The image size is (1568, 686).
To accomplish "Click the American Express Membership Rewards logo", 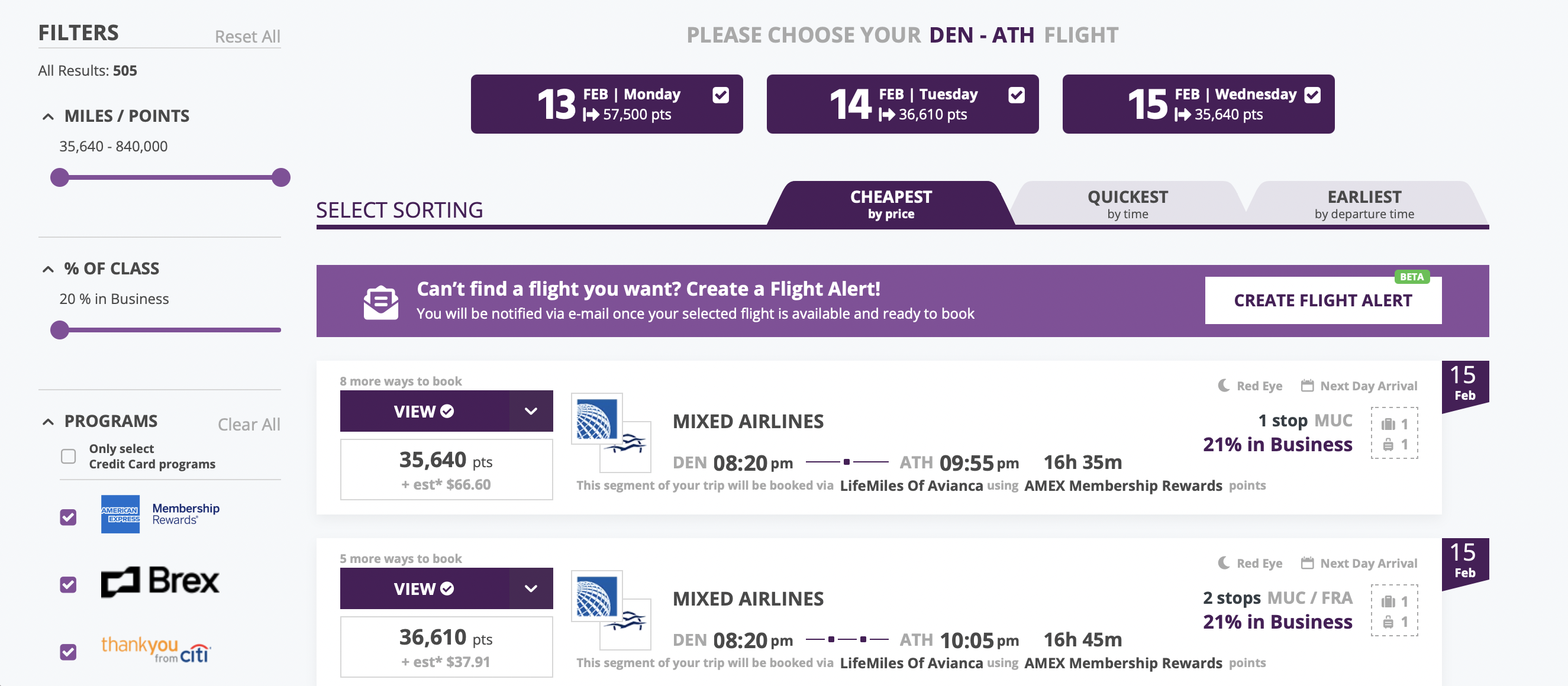I will click(x=160, y=514).
